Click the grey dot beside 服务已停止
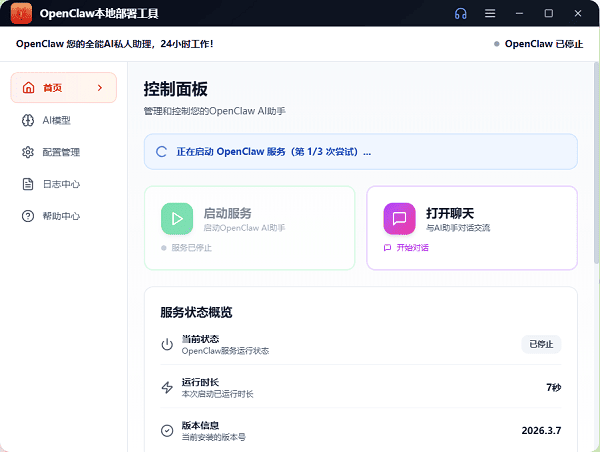The image size is (600, 452). click(x=164, y=248)
